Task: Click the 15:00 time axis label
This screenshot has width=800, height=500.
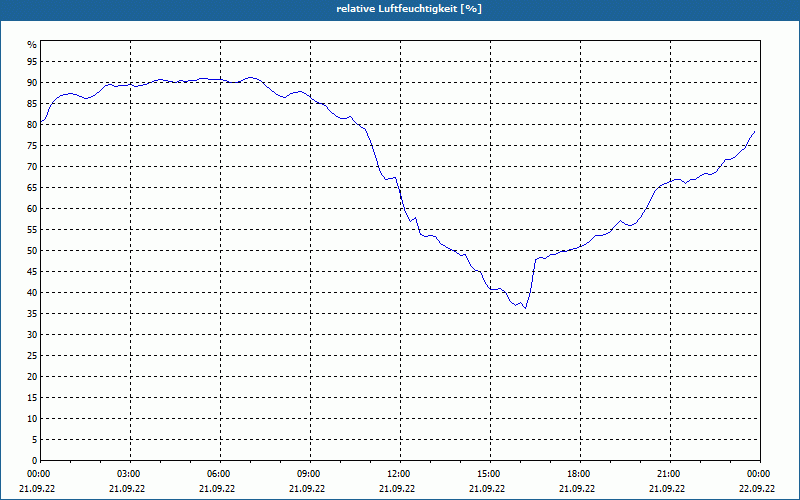Action: coord(490,474)
